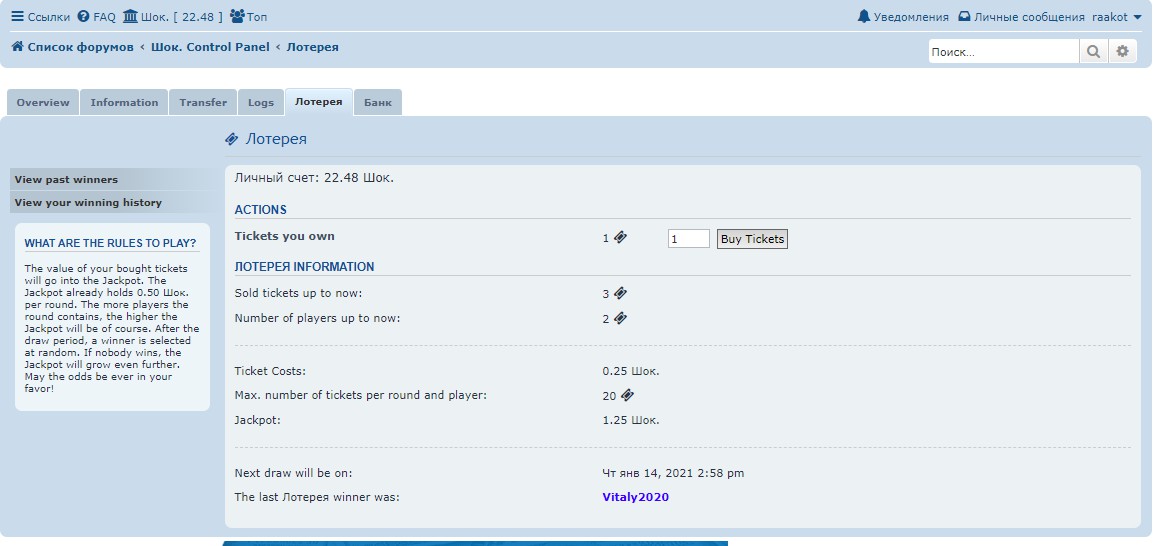Click the home icon by Список форумов
Viewport: 1155px width, 546px height.
17,47
